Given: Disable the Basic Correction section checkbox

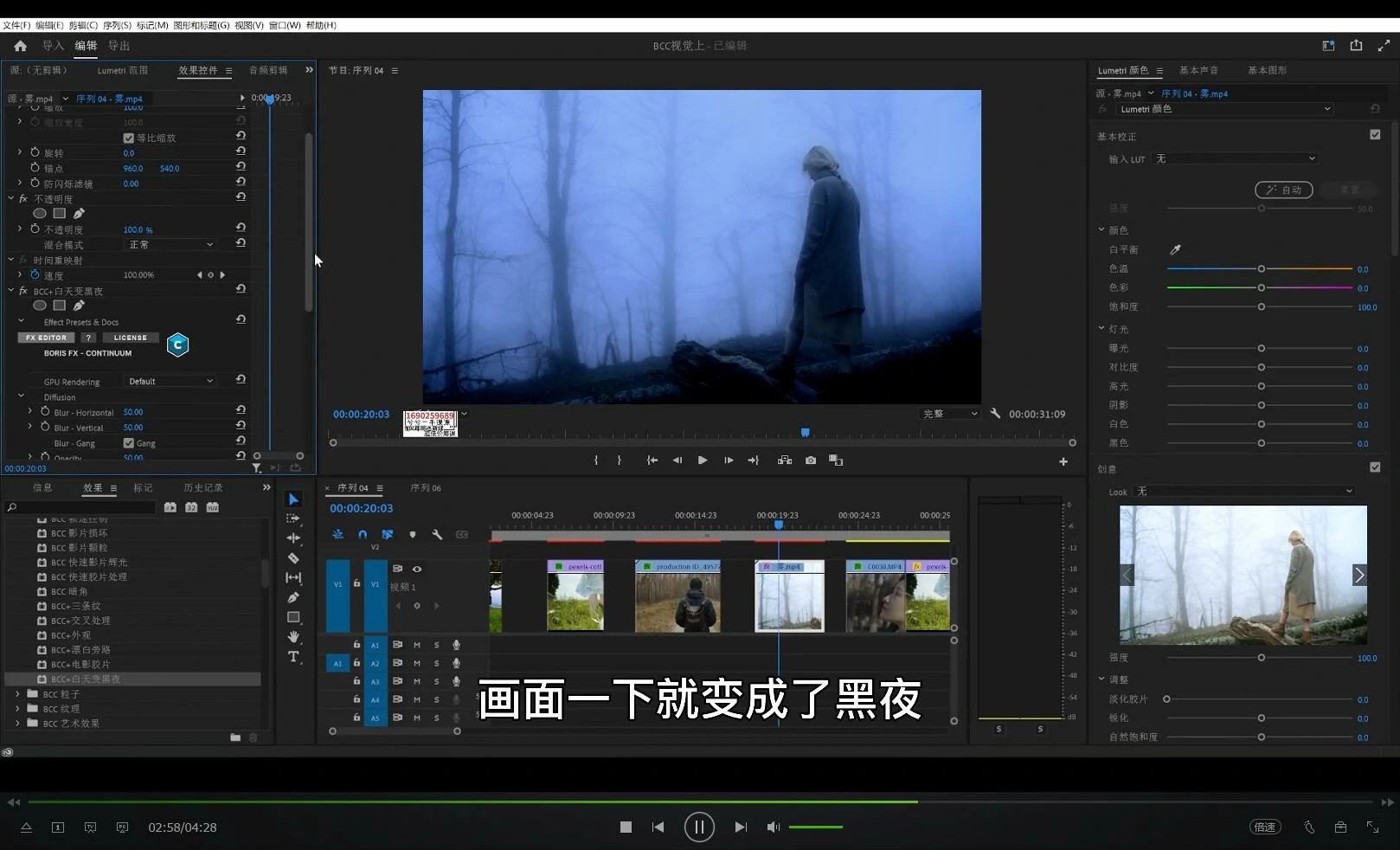Looking at the screenshot, I should pos(1375,135).
